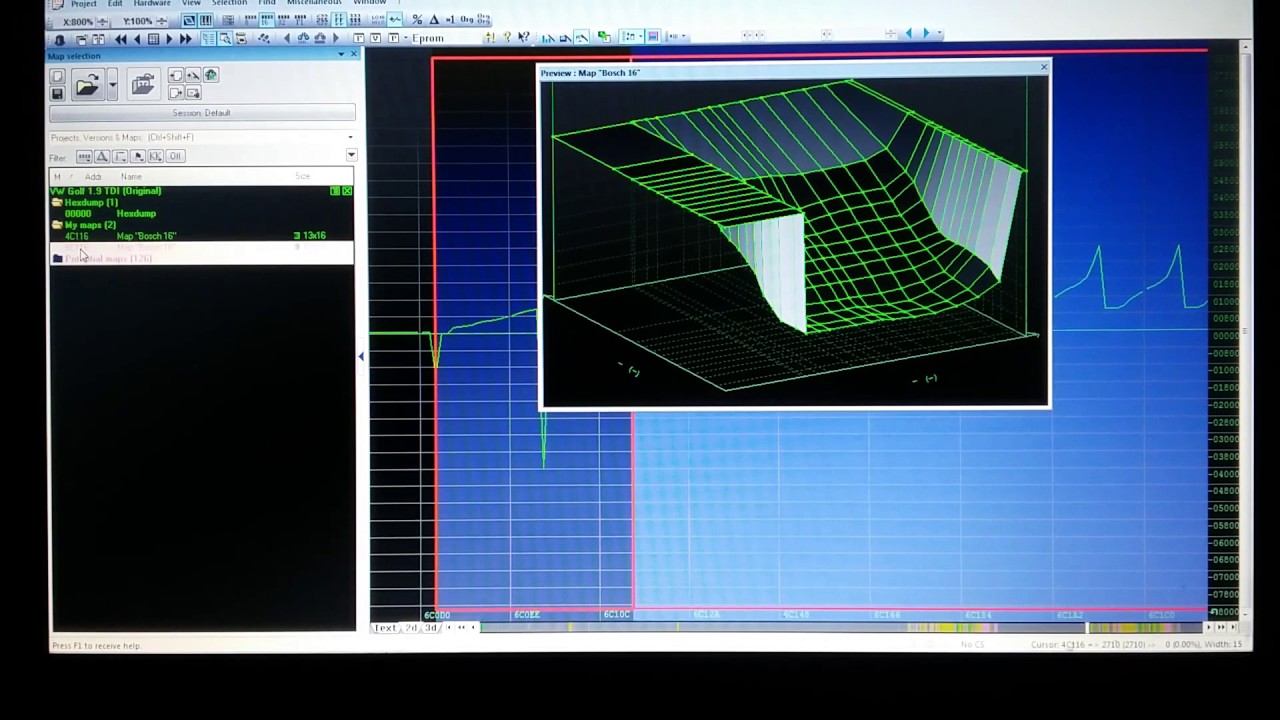1280x720 pixels.
Task: Click the new document icon in Map selection
Action: 57,76
